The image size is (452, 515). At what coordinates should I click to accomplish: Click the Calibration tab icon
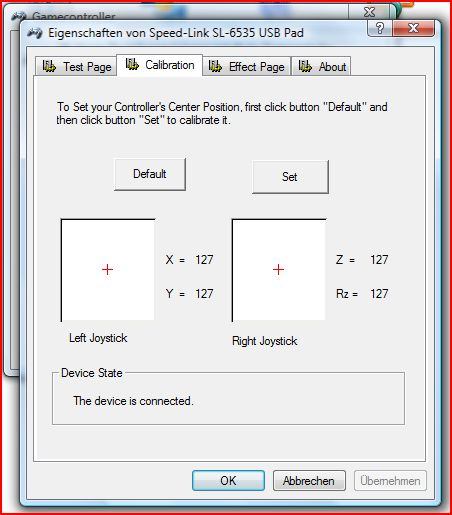132,64
